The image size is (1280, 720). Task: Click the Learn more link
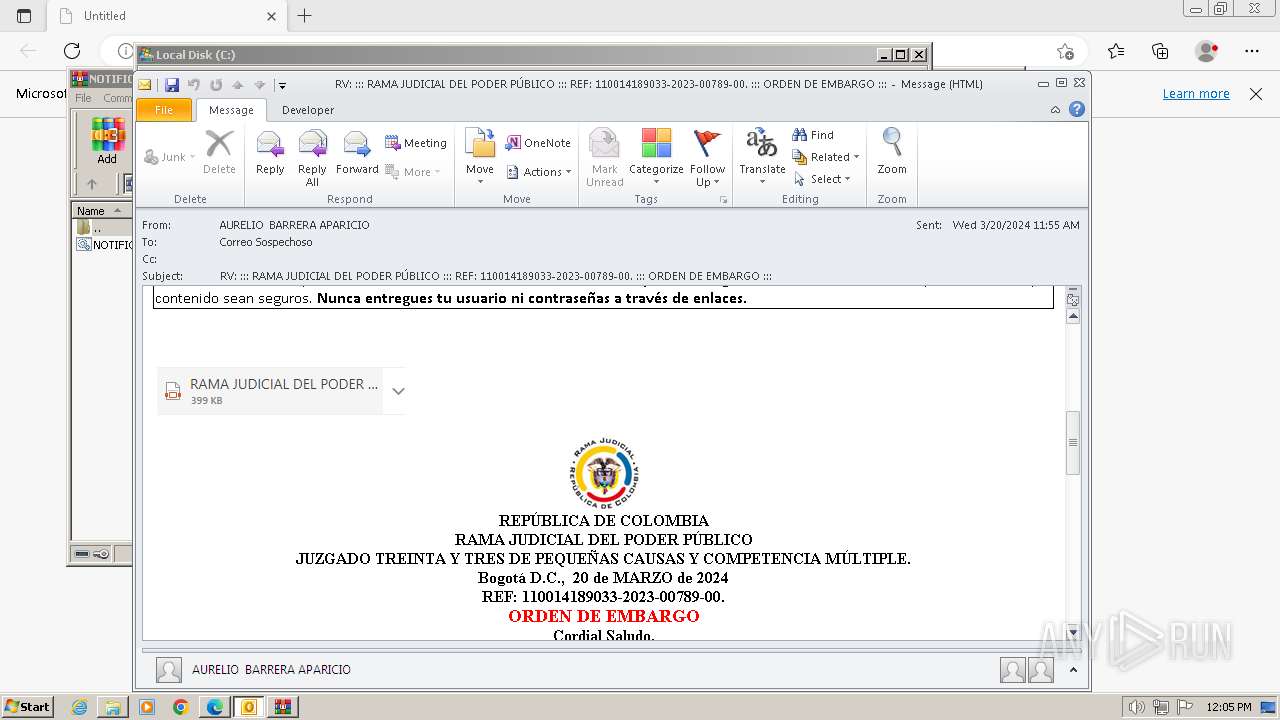tap(1196, 93)
